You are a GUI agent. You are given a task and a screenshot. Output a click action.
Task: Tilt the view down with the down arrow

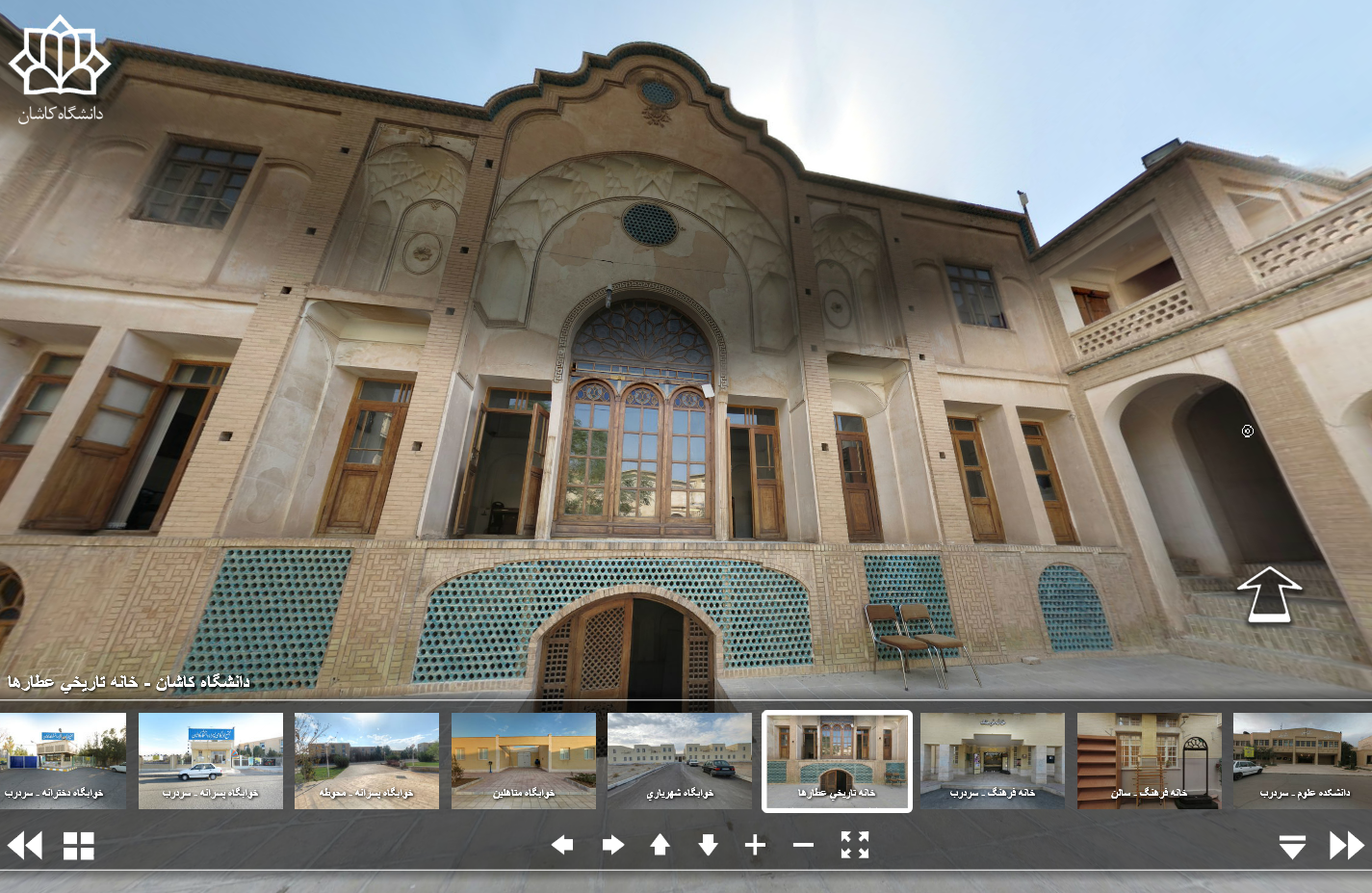[x=708, y=845]
